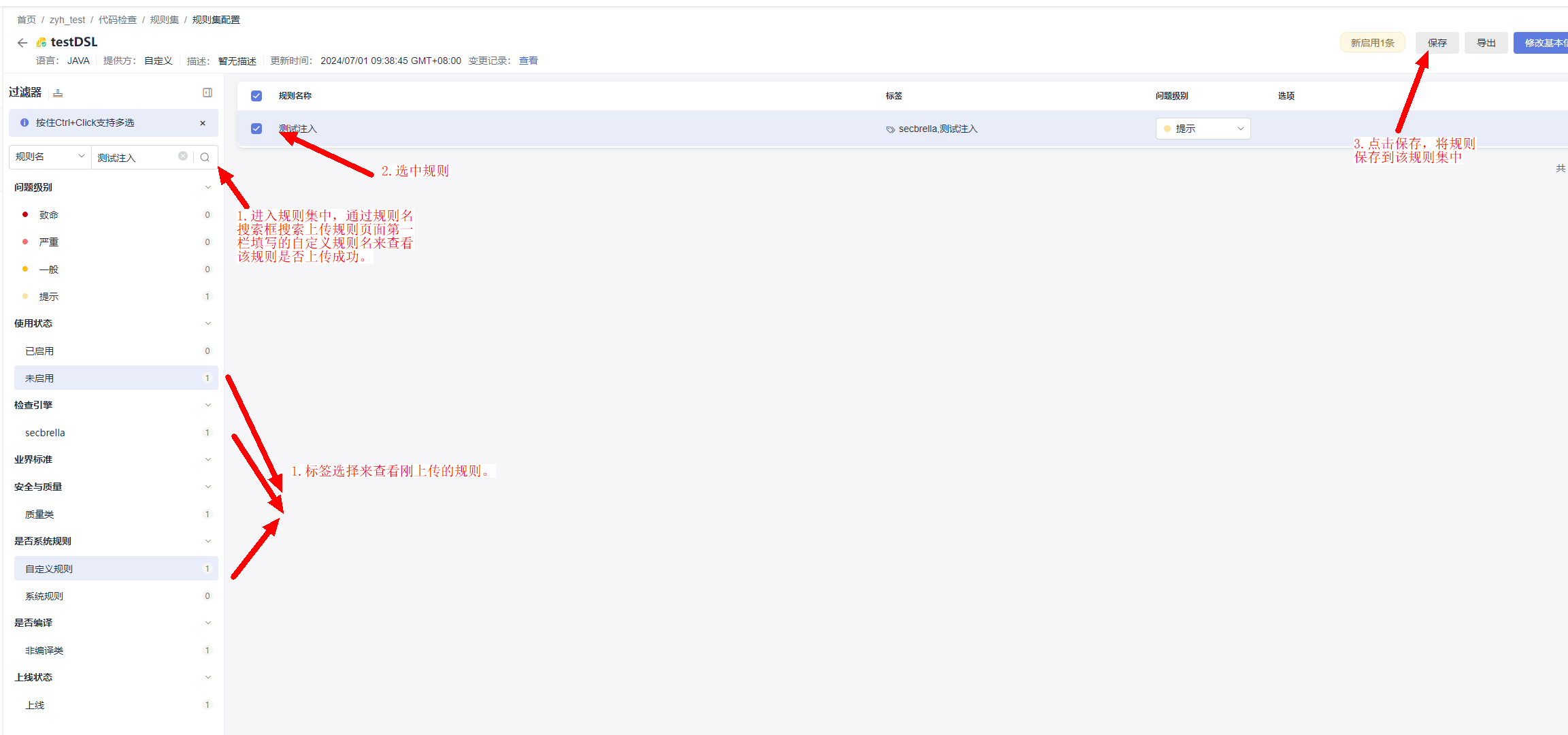Close the Ctrl+Click multi-select tip

tap(203, 123)
